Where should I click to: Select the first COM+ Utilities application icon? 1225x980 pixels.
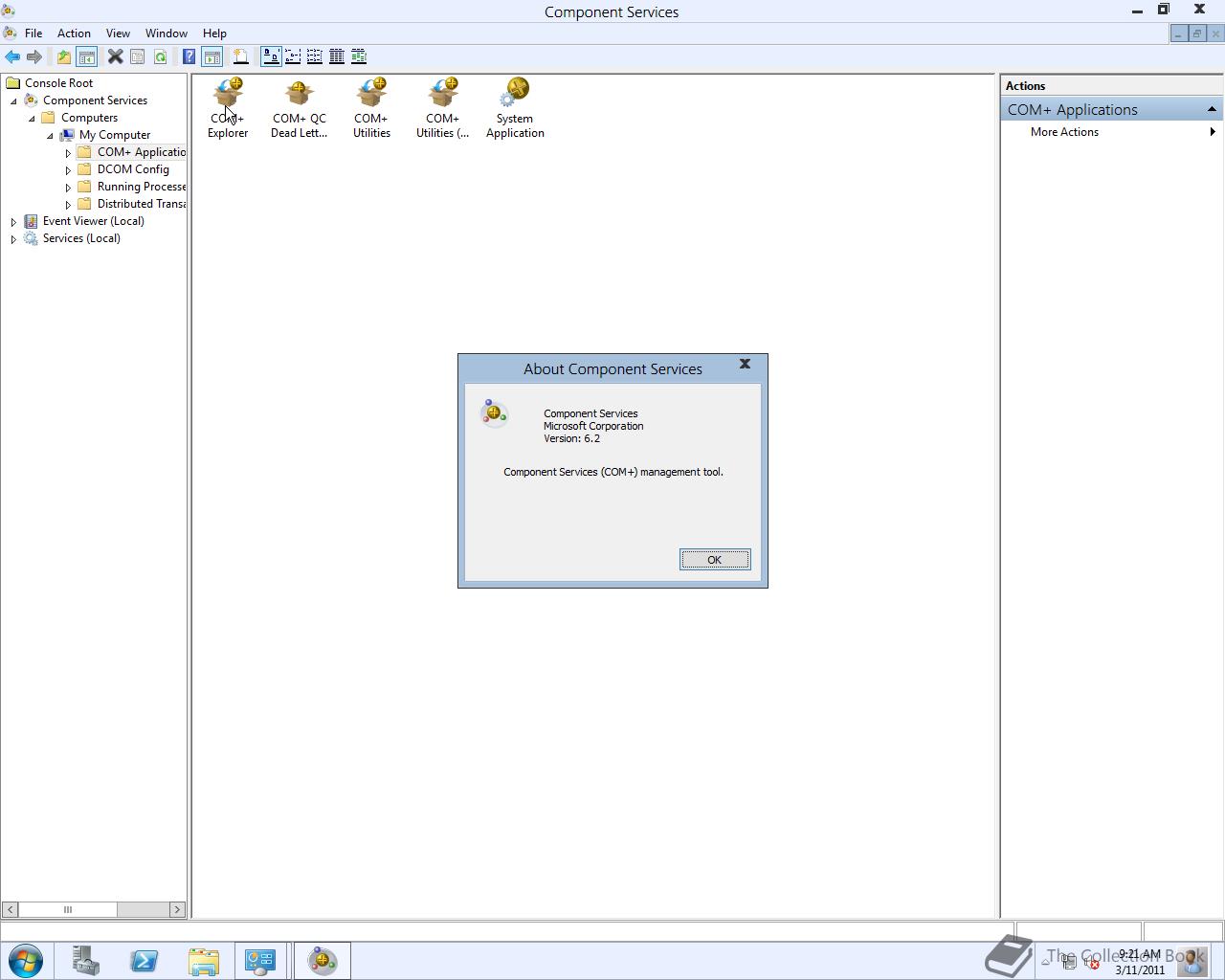coord(371,108)
